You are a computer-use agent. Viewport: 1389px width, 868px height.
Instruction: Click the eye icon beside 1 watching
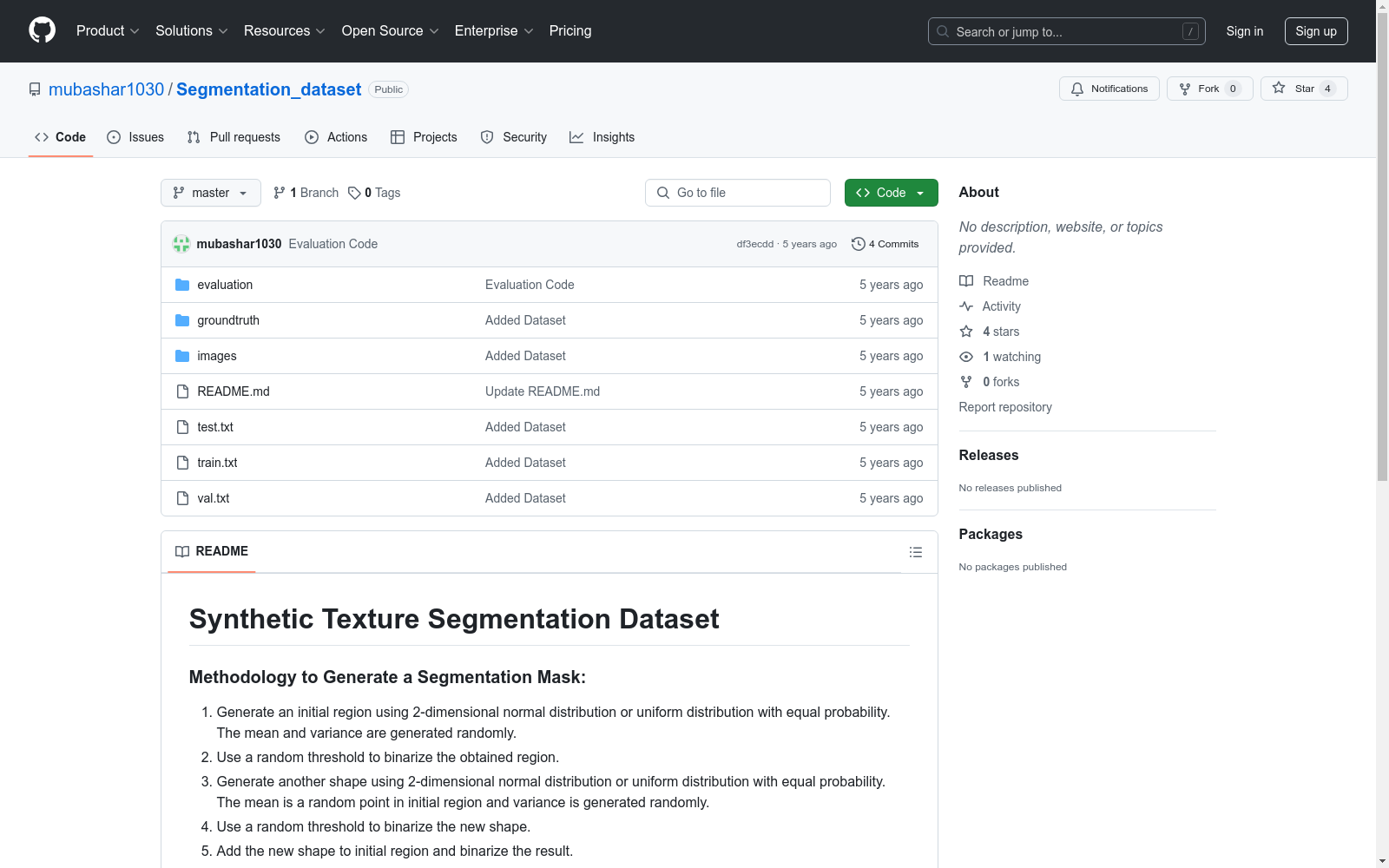(x=966, y=357)
